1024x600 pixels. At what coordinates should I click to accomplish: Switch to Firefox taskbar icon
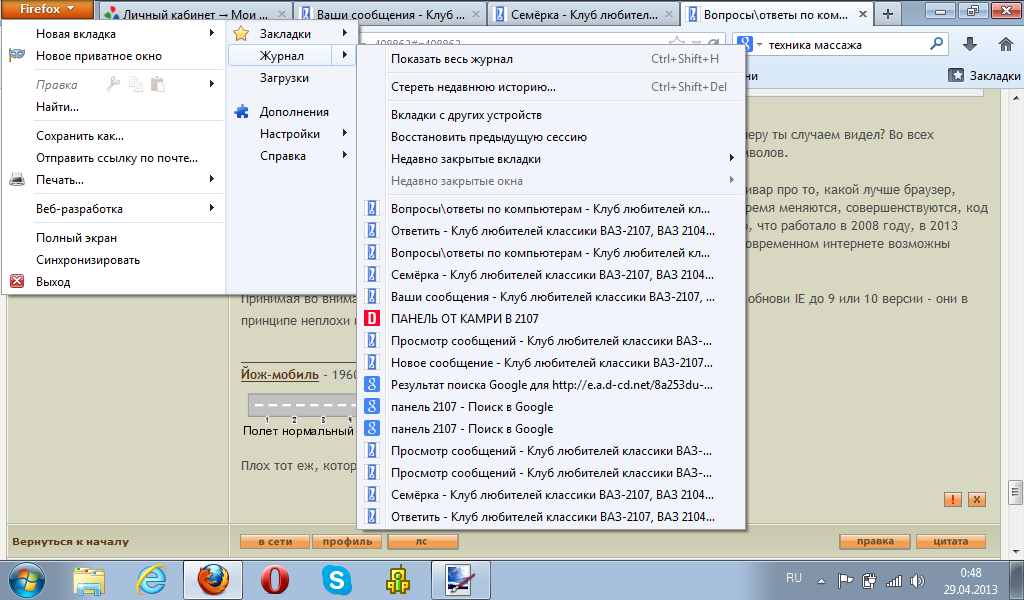(213, 580)
